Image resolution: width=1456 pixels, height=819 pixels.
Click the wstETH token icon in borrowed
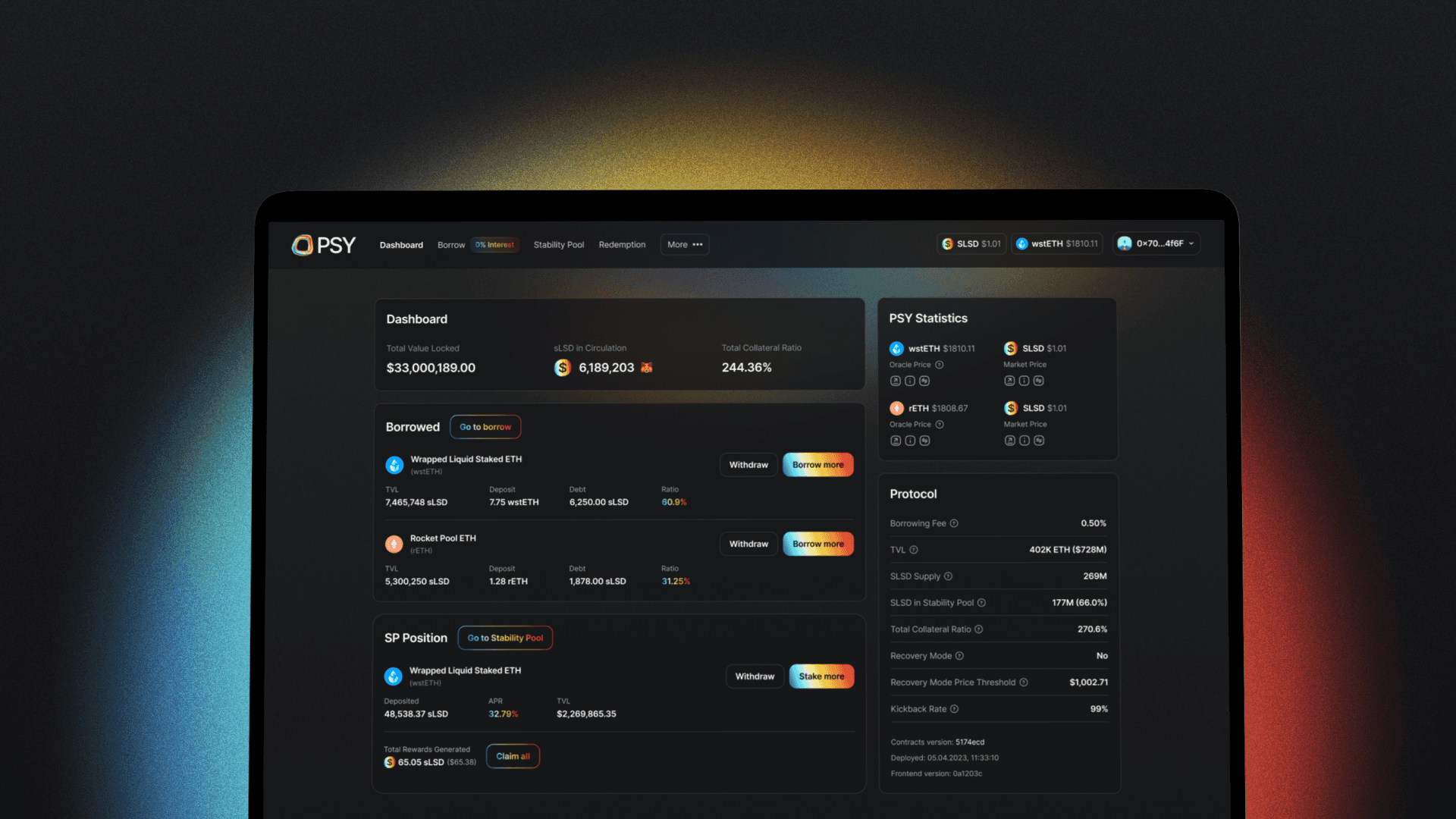[x=395, y=463]
